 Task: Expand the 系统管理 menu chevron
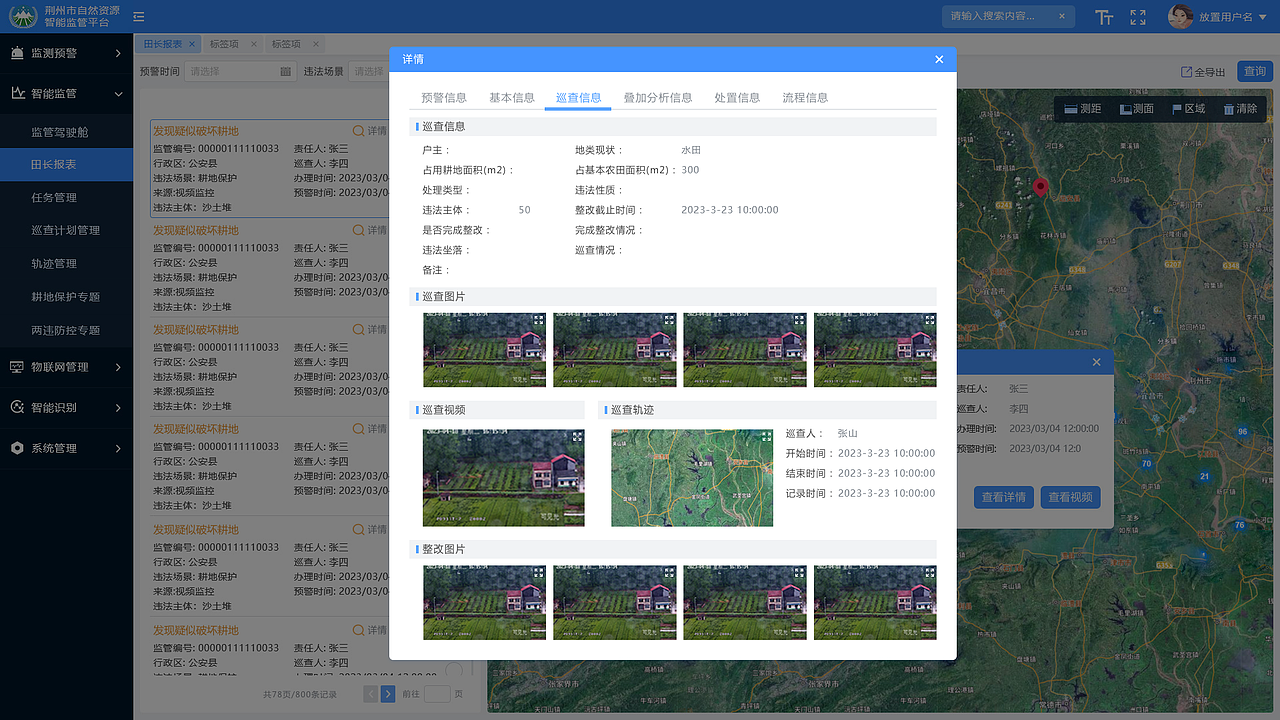pyautogui.click(x=118, y=448)
